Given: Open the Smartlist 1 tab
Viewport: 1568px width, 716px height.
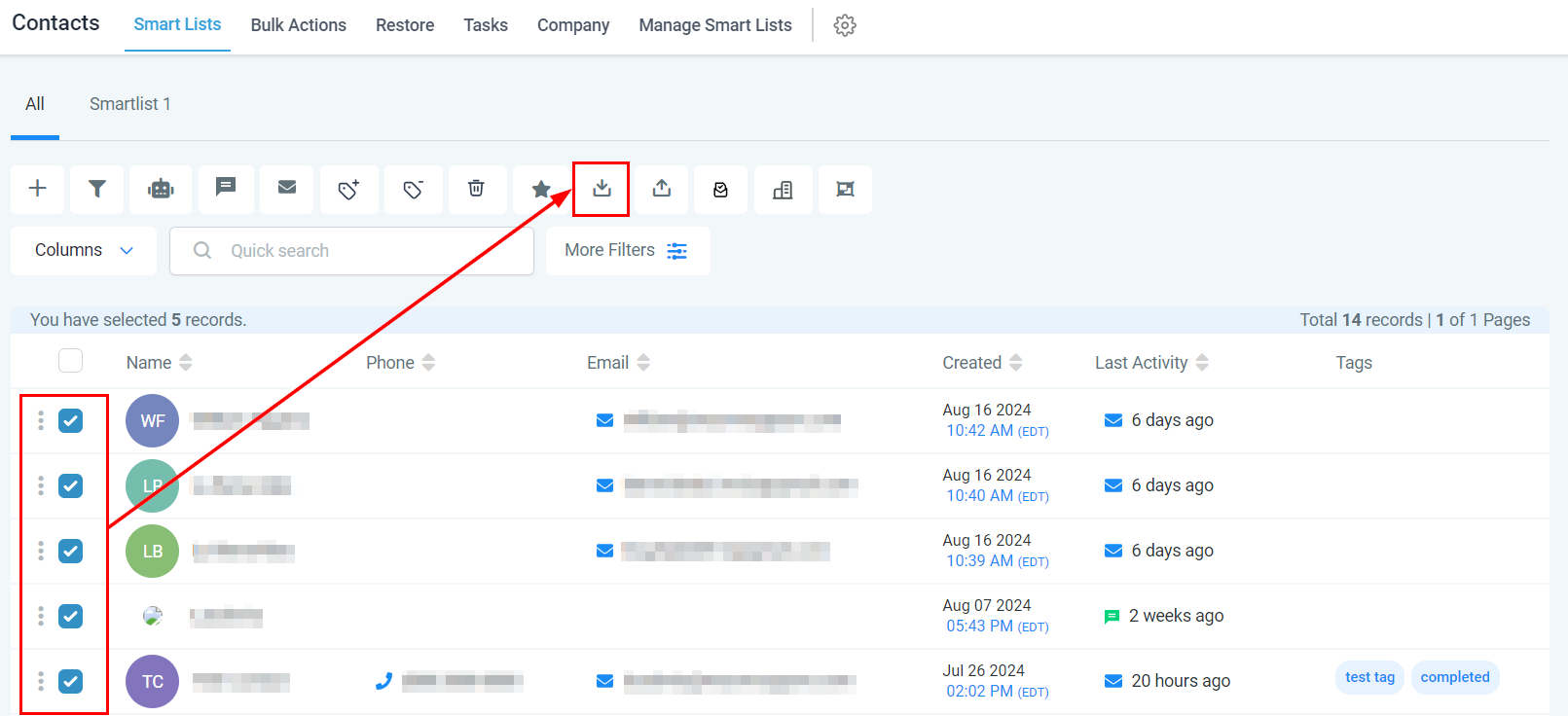Looking at the screenshot, I should [x=129, y=104].
